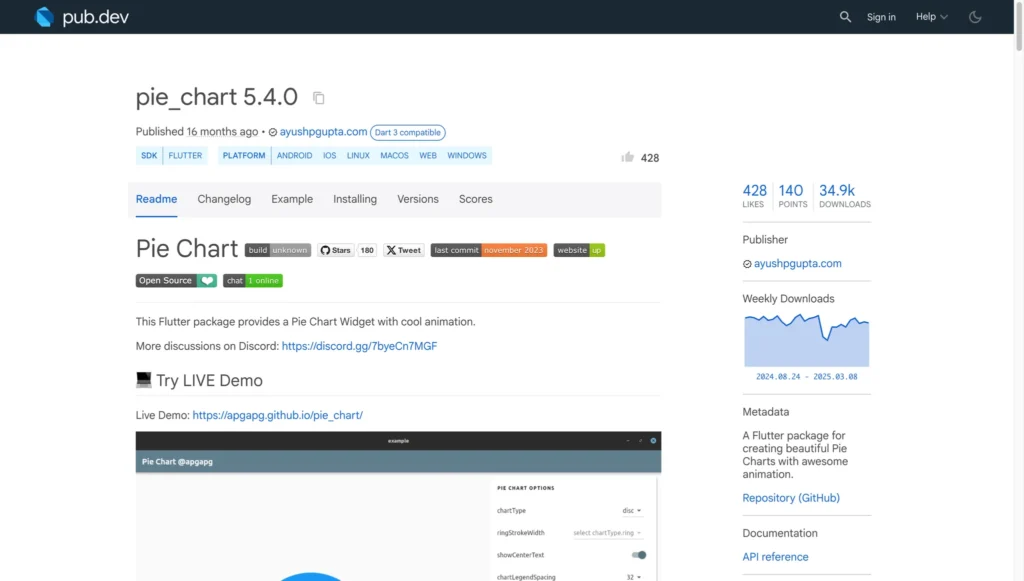Viewport: 1024px width, 581px height.
Task: Open the ringStrokeWidth dropdown in demo
Action: click(607, 533)
